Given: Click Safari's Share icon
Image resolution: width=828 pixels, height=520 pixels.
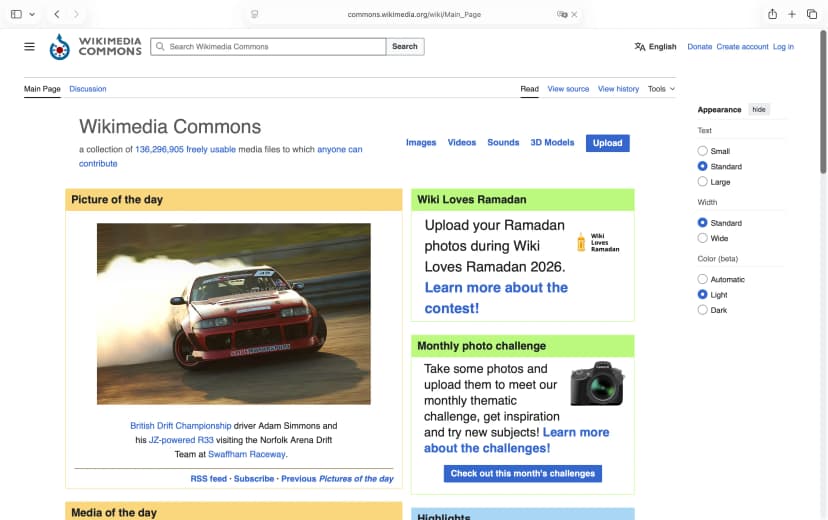Looking at the screenshot, I should [772, 14].
